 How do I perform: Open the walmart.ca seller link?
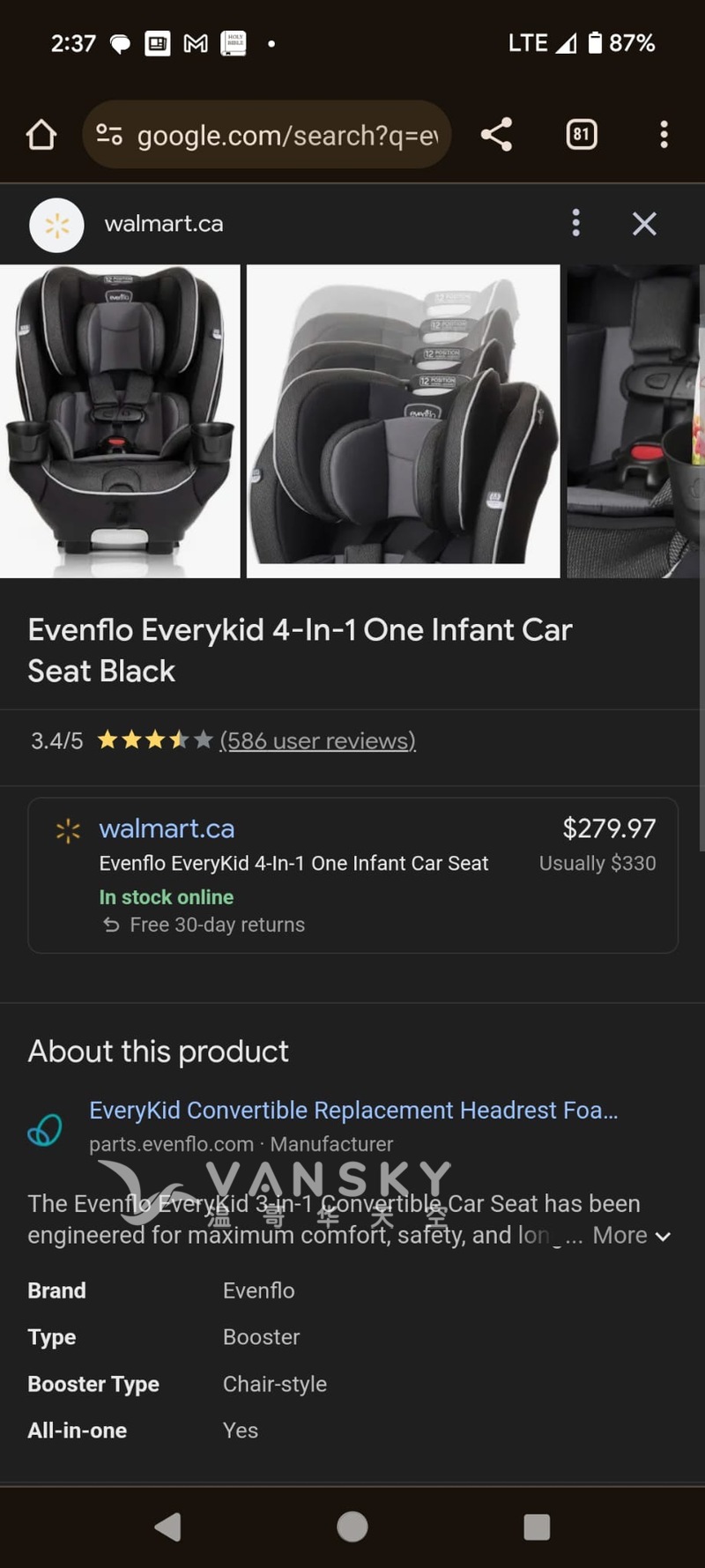pos(167,829)
